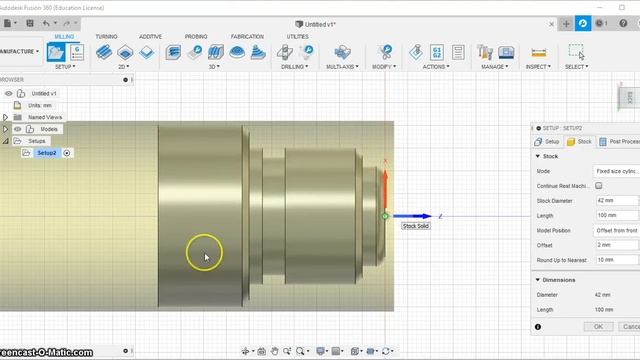
Task: Click the Pan hand icon
Action: tap(274, 351)
